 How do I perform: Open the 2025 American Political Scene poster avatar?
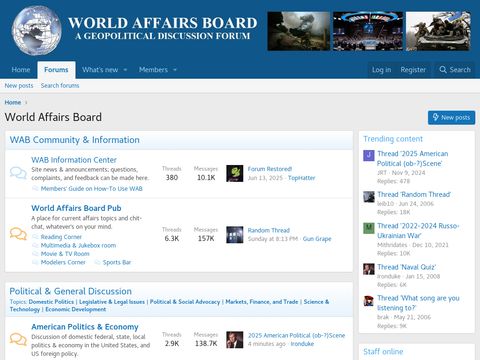pyautogui.click(x=235, y=340)
